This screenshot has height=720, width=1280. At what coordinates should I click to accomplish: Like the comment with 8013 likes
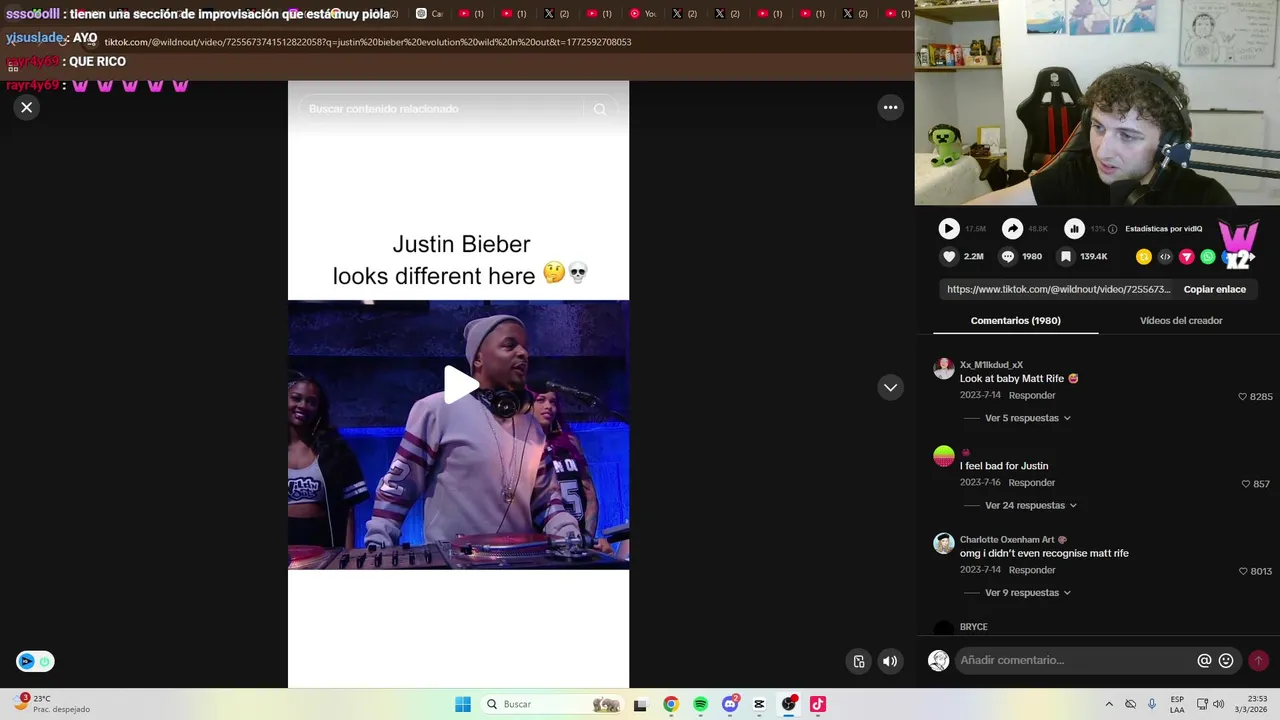click(x=1243, y=571)
